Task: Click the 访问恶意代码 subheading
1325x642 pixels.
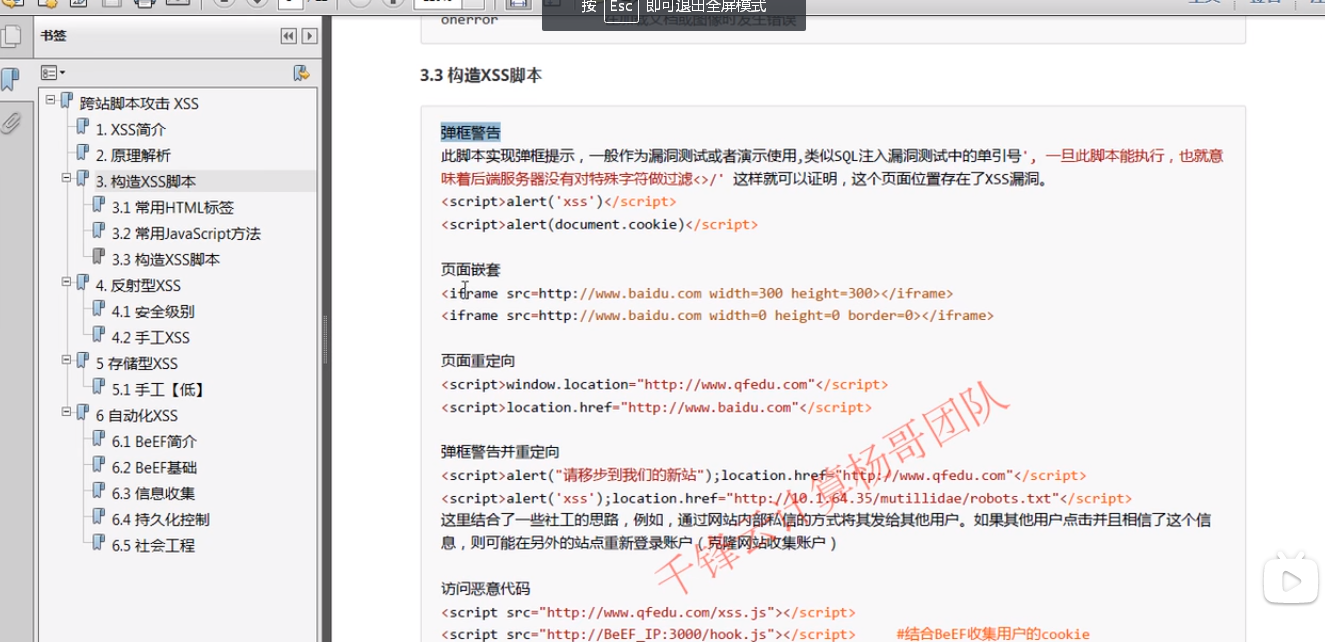Action: (x=485, y=589)
